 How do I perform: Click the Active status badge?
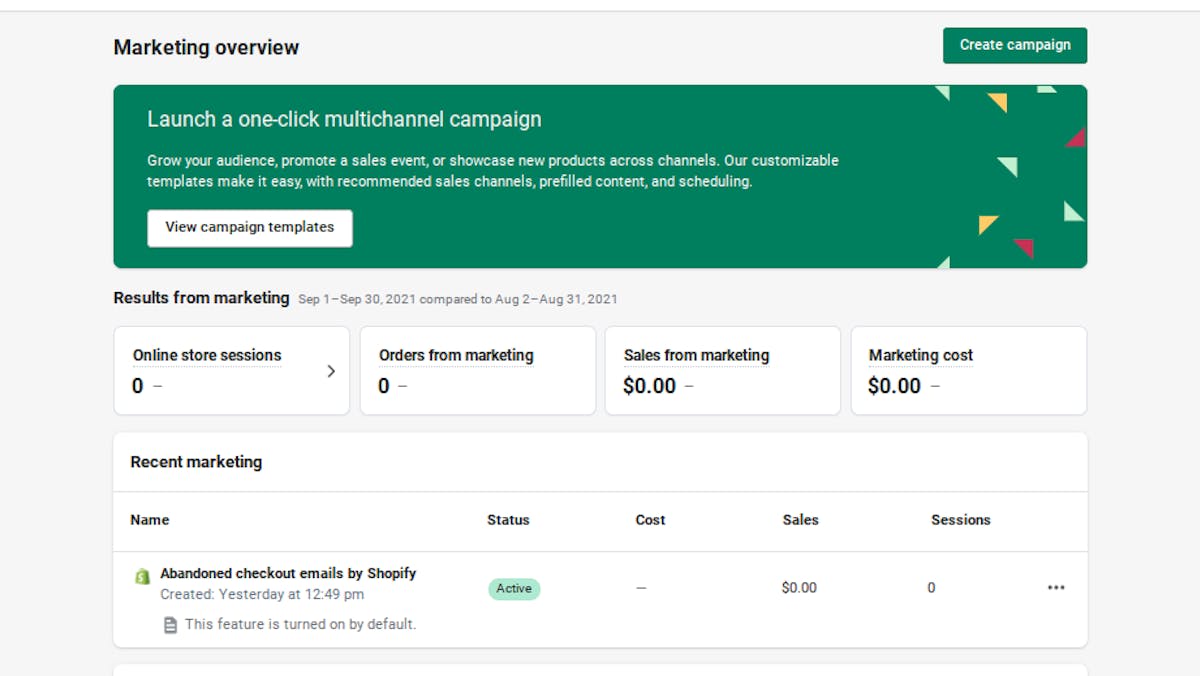click(x=514, y=588)
